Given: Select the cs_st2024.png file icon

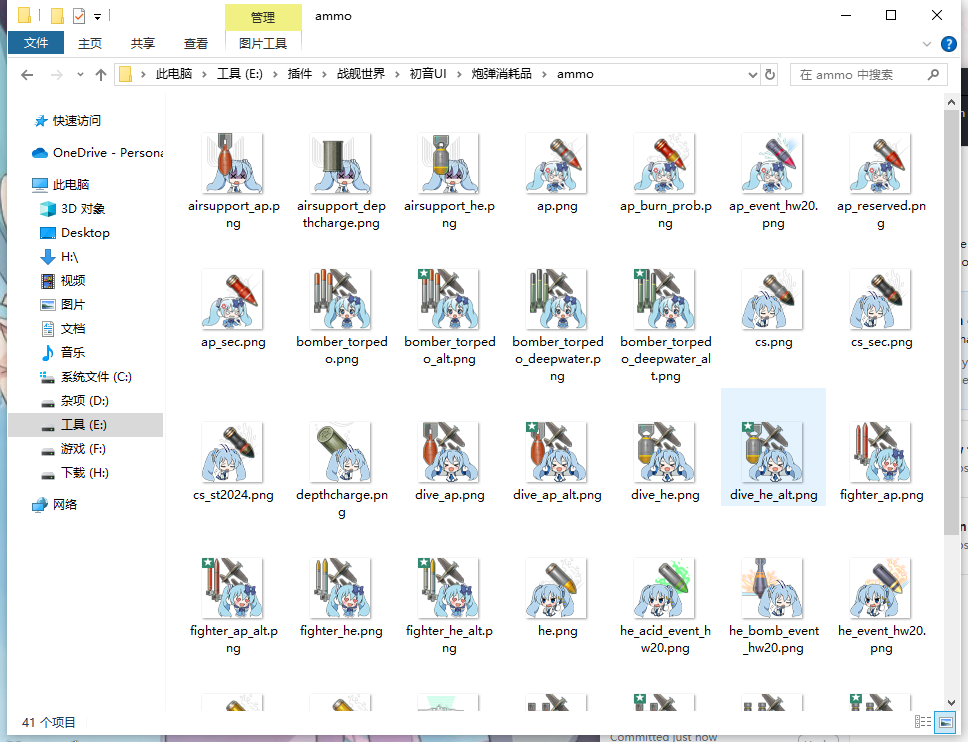Looking at the screenshot, I should pyautogui.click(x=233, y=452).
